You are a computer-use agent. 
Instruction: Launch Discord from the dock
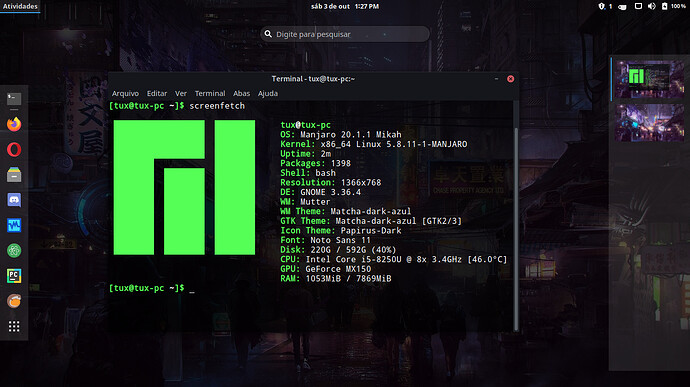(x=14, y=200)
